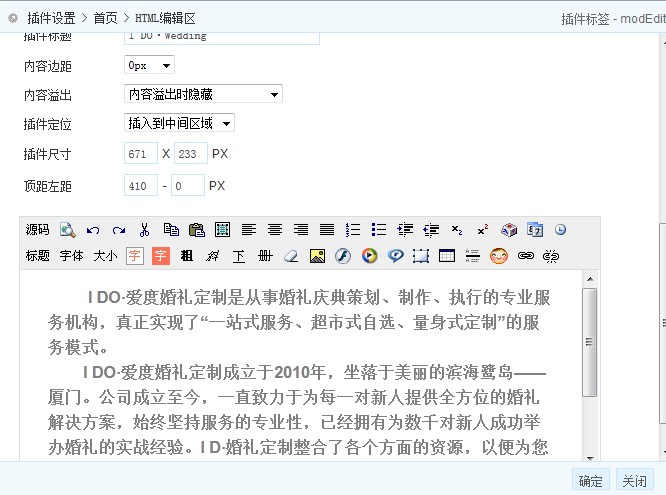Insert current date with the calendar icon
The height and width of the screenshot is (495, 666).
535,230
